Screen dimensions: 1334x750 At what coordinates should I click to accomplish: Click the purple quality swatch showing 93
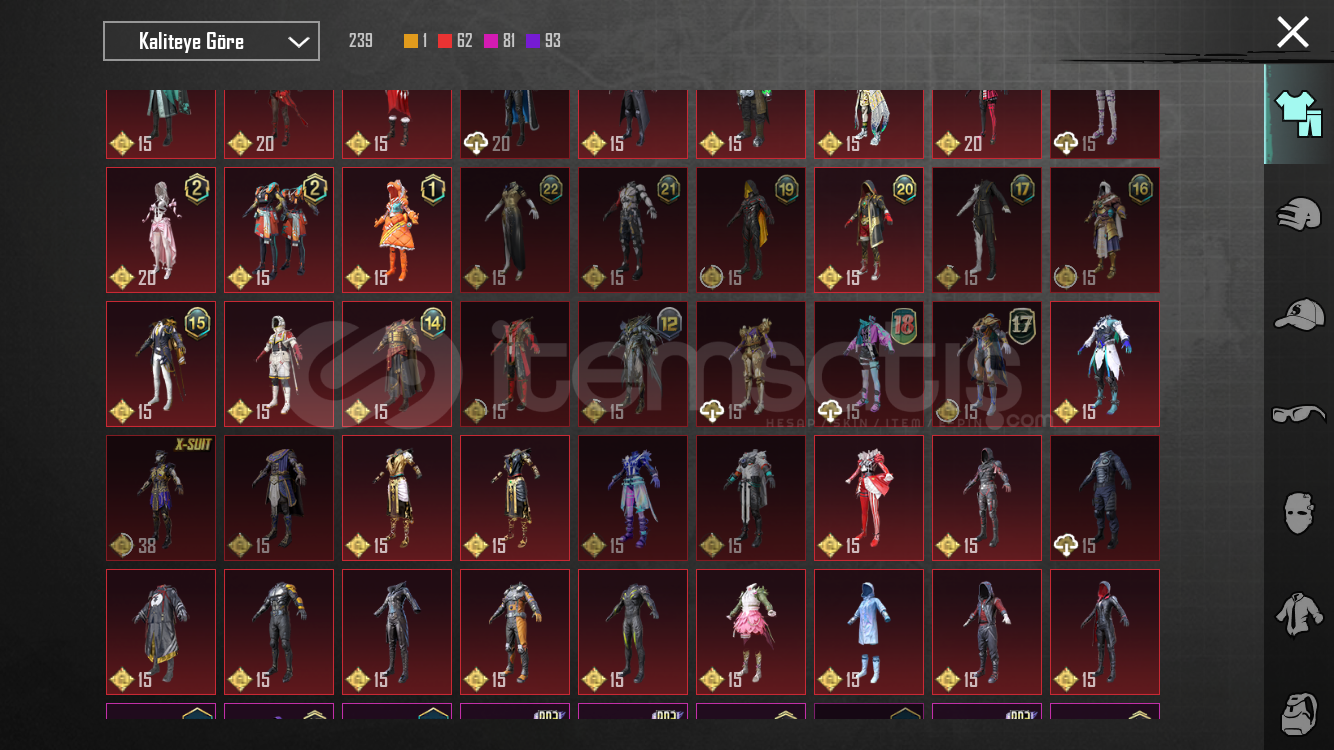click(533, 41)
